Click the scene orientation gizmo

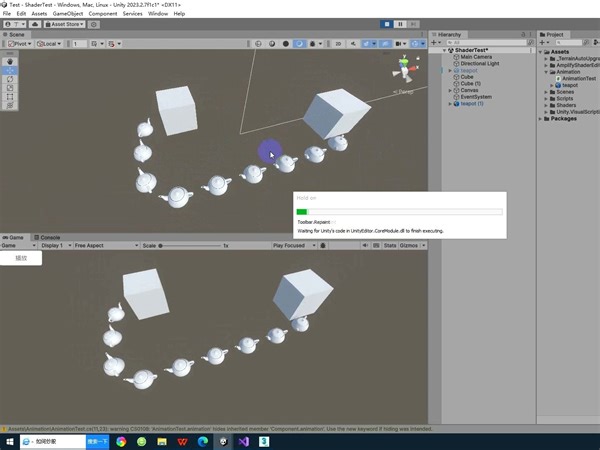tap(405, 70)
